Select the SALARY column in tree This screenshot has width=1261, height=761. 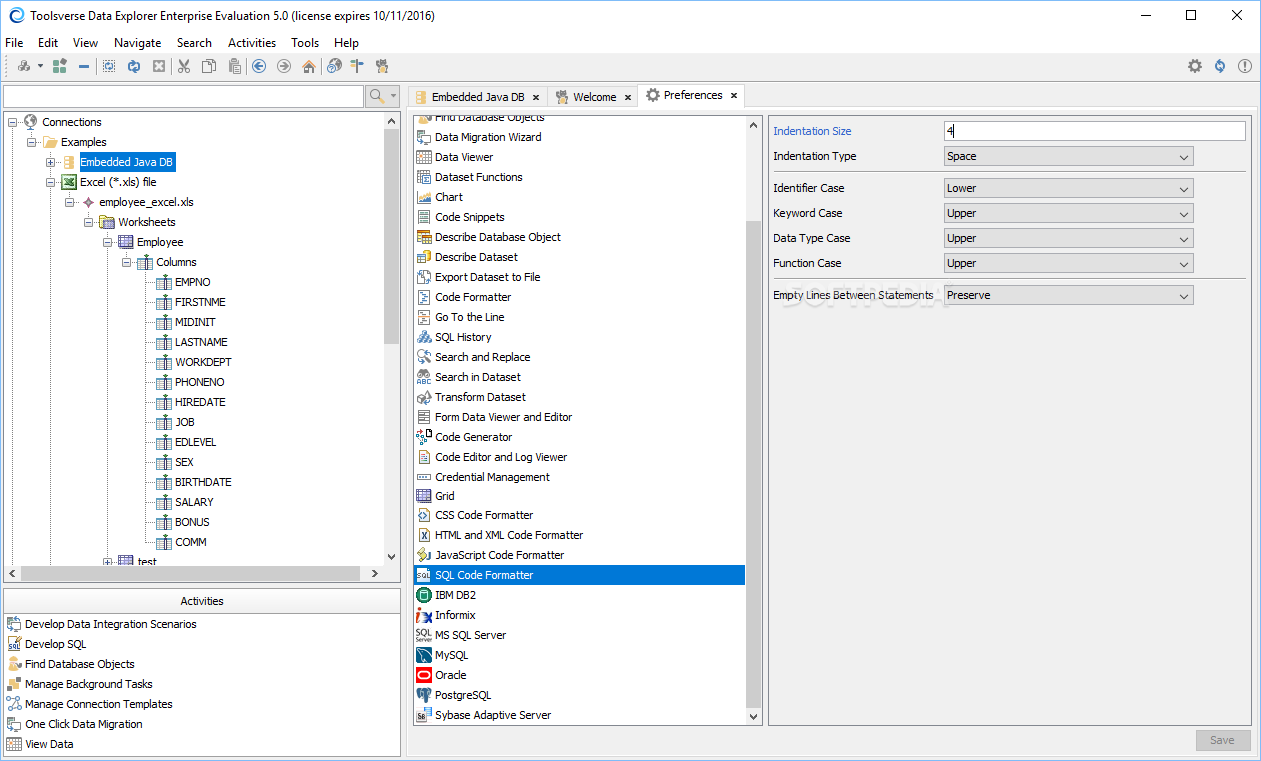point(194,502)
